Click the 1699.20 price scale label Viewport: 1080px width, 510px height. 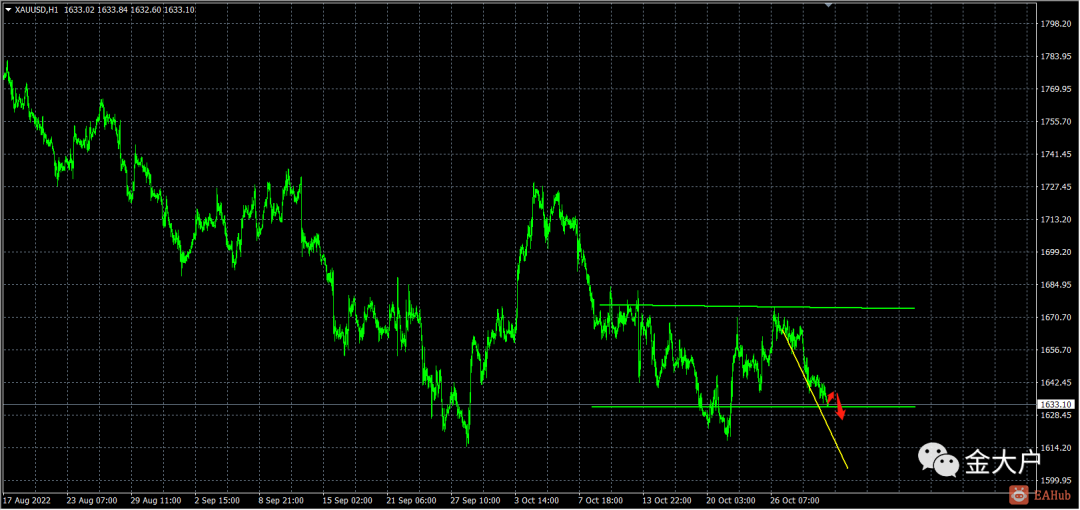[x=1057, y=252]
